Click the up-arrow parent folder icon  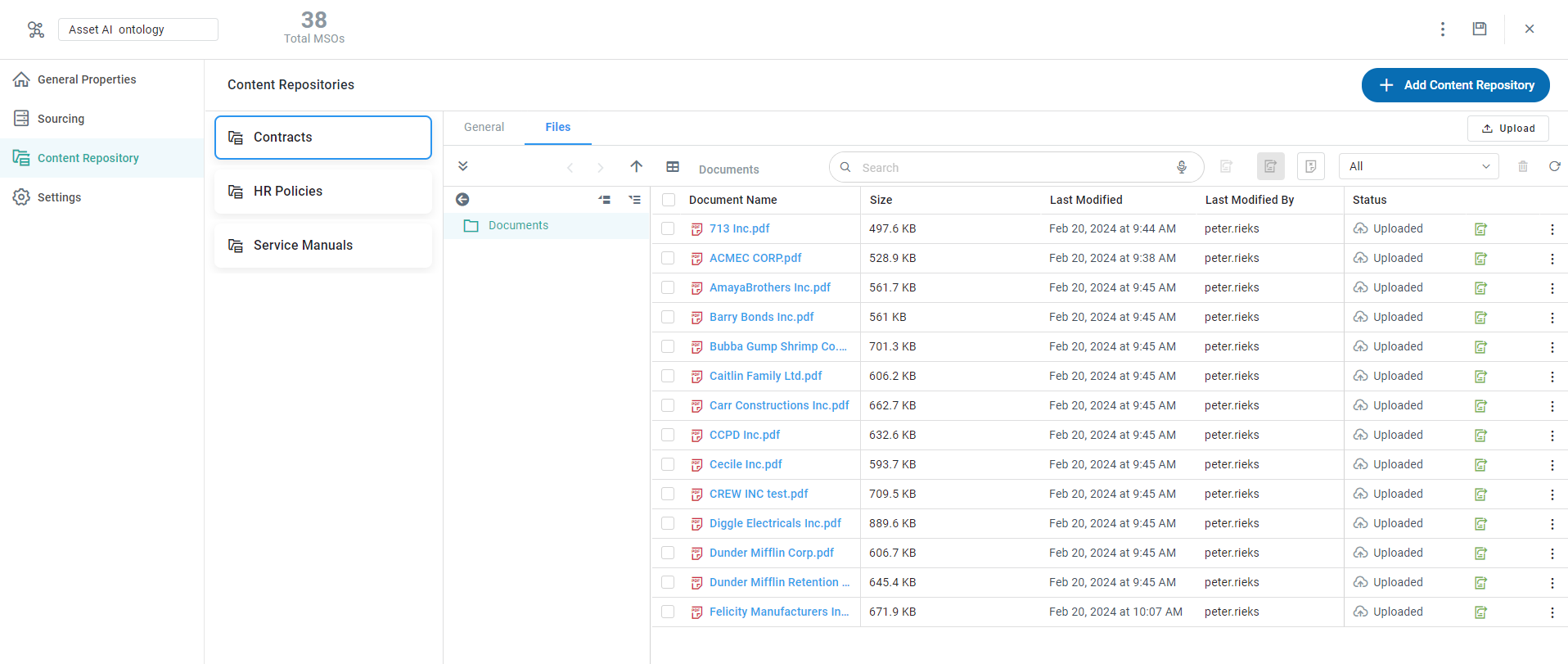coord(636,166)
